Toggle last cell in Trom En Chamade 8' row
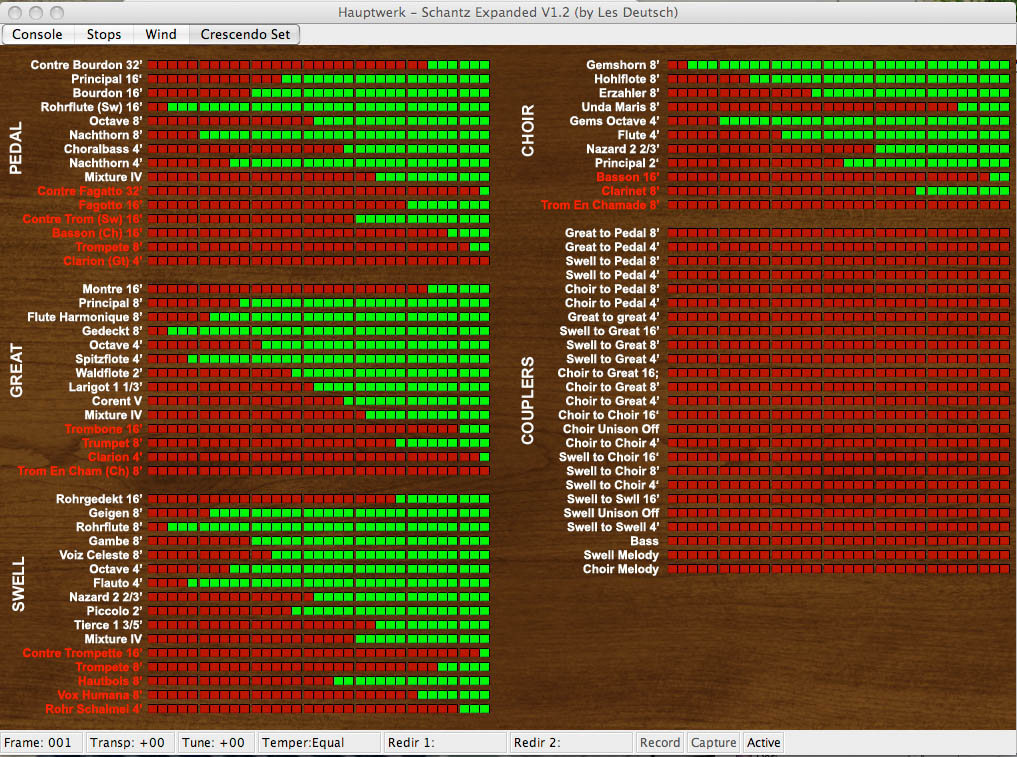1017x757 pixels. 1004,205
